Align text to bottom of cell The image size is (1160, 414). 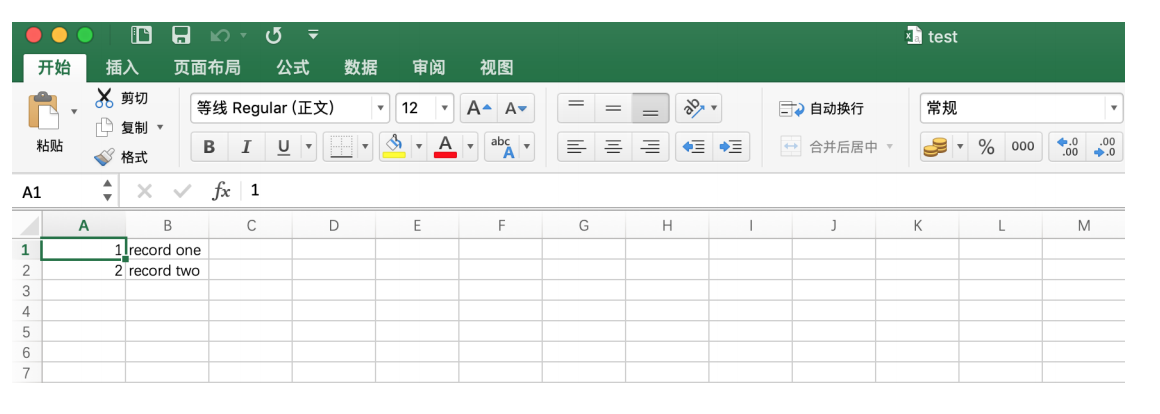point(650,109)
